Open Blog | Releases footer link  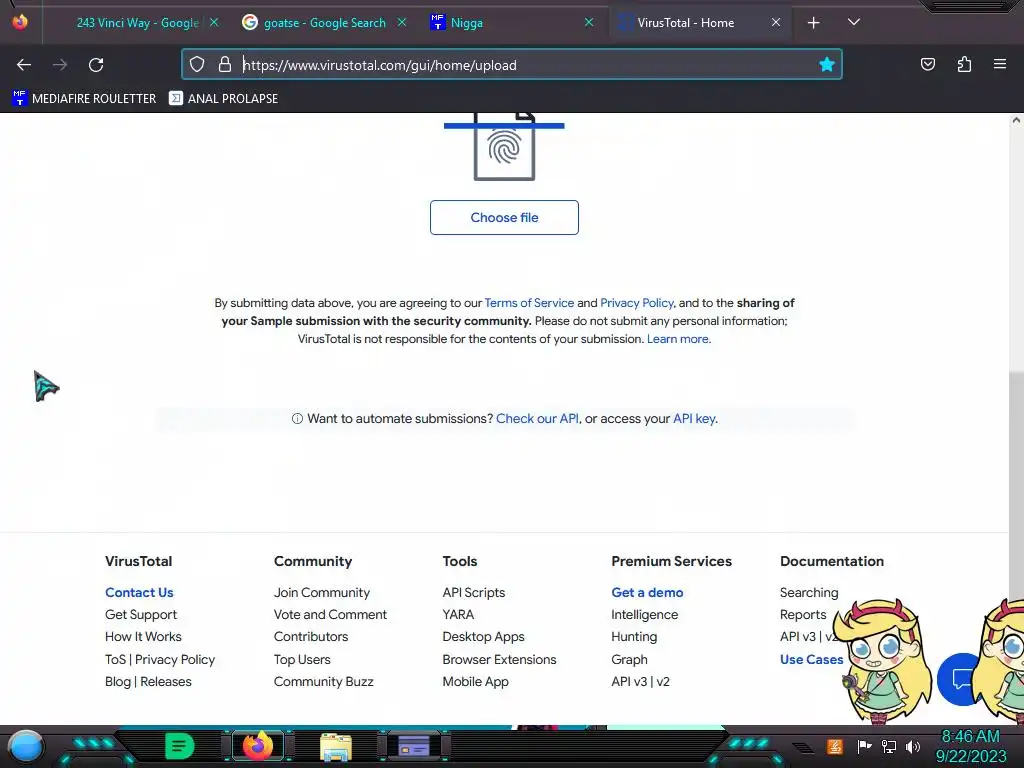coord(148,682)
